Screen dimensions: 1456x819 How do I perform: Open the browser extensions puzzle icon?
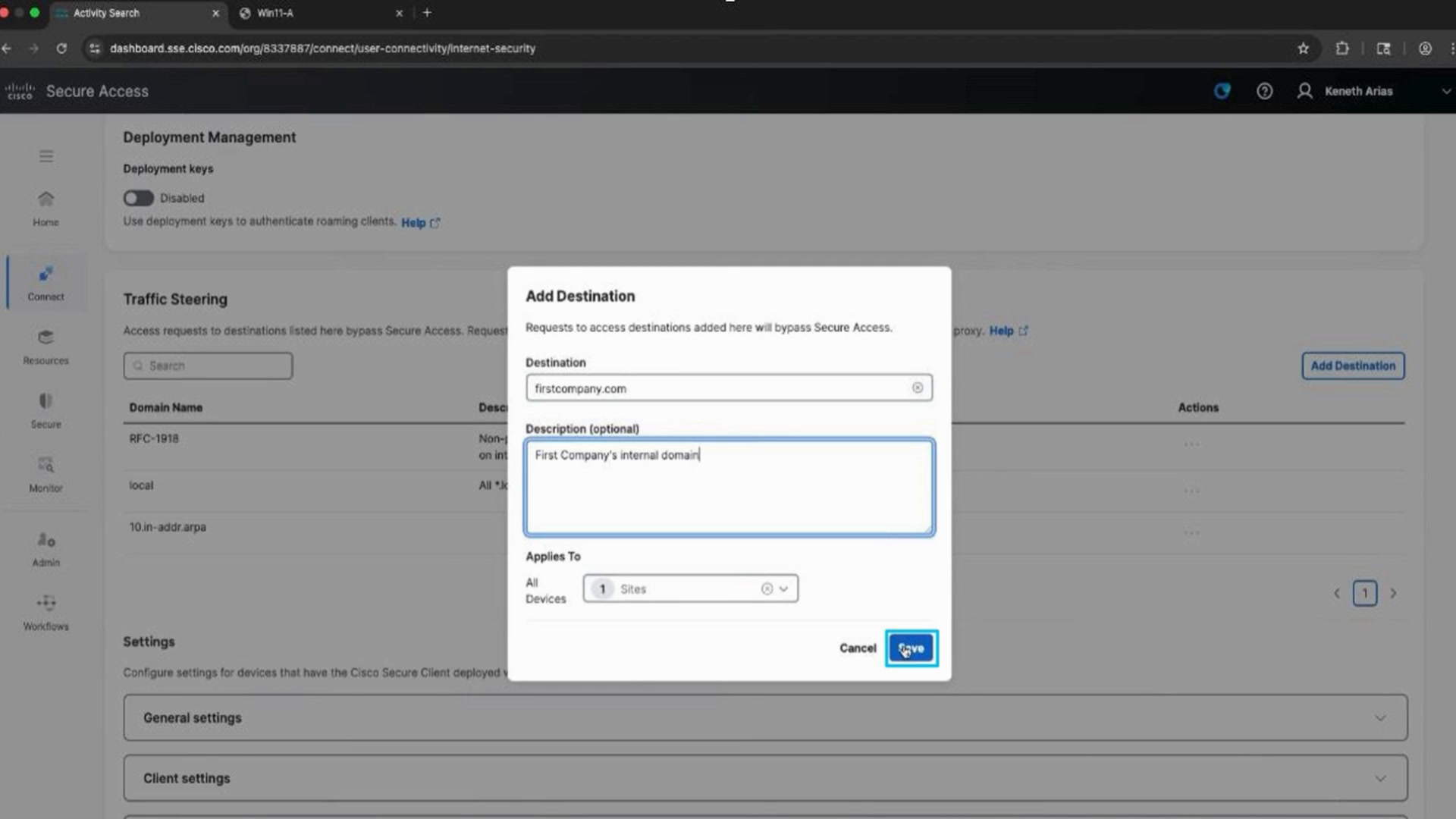[x=1342, y=49]
